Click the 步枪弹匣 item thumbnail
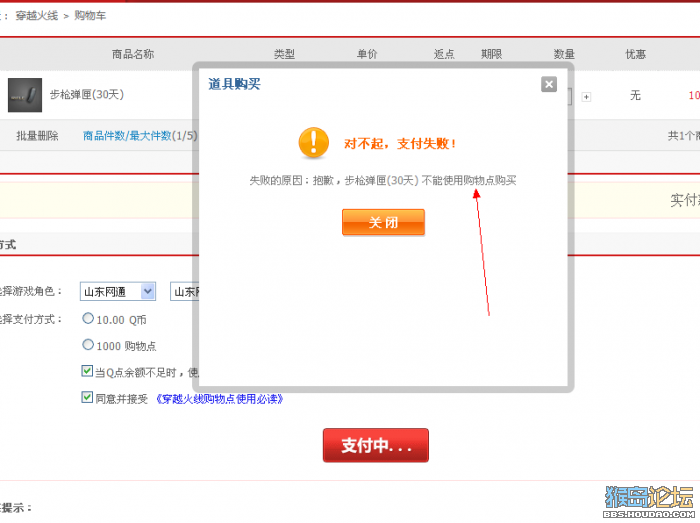The height and width of the screenshot is (523, 700). 25,95
